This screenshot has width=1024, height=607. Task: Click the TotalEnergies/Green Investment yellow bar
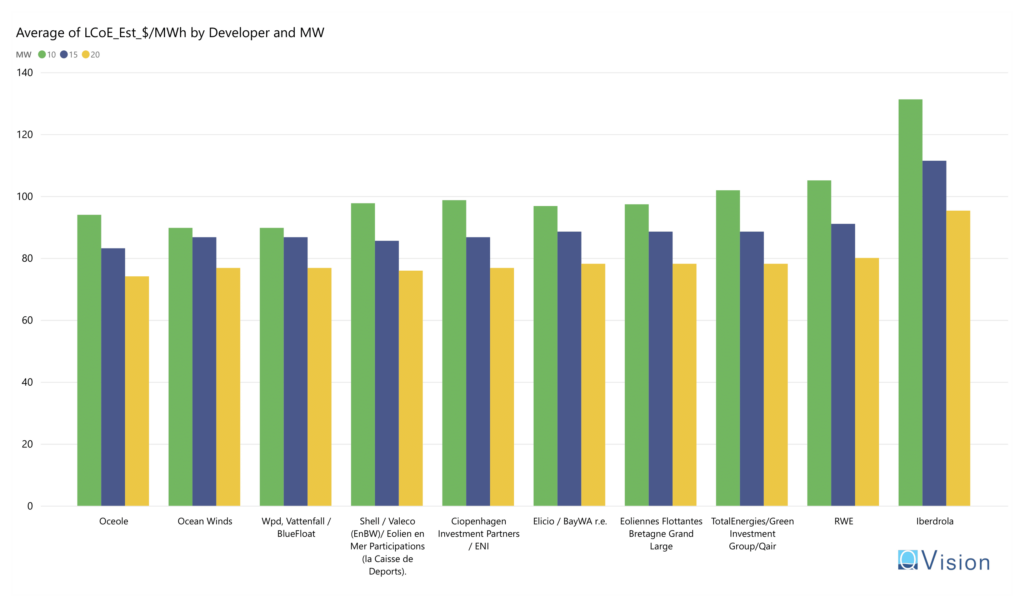tap(775, 385)
